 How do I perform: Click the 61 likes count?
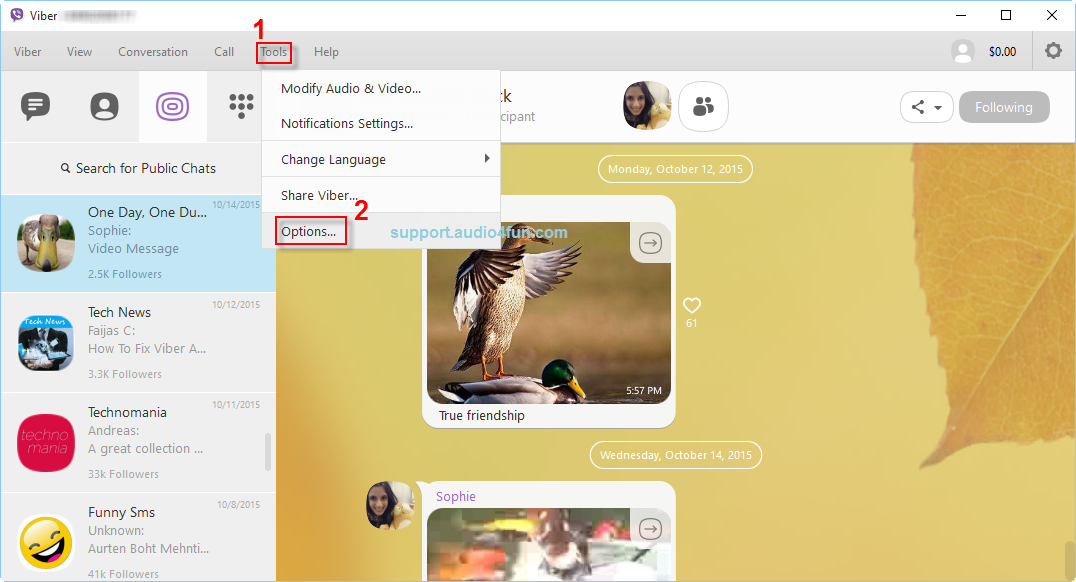(x=692, y=323)
